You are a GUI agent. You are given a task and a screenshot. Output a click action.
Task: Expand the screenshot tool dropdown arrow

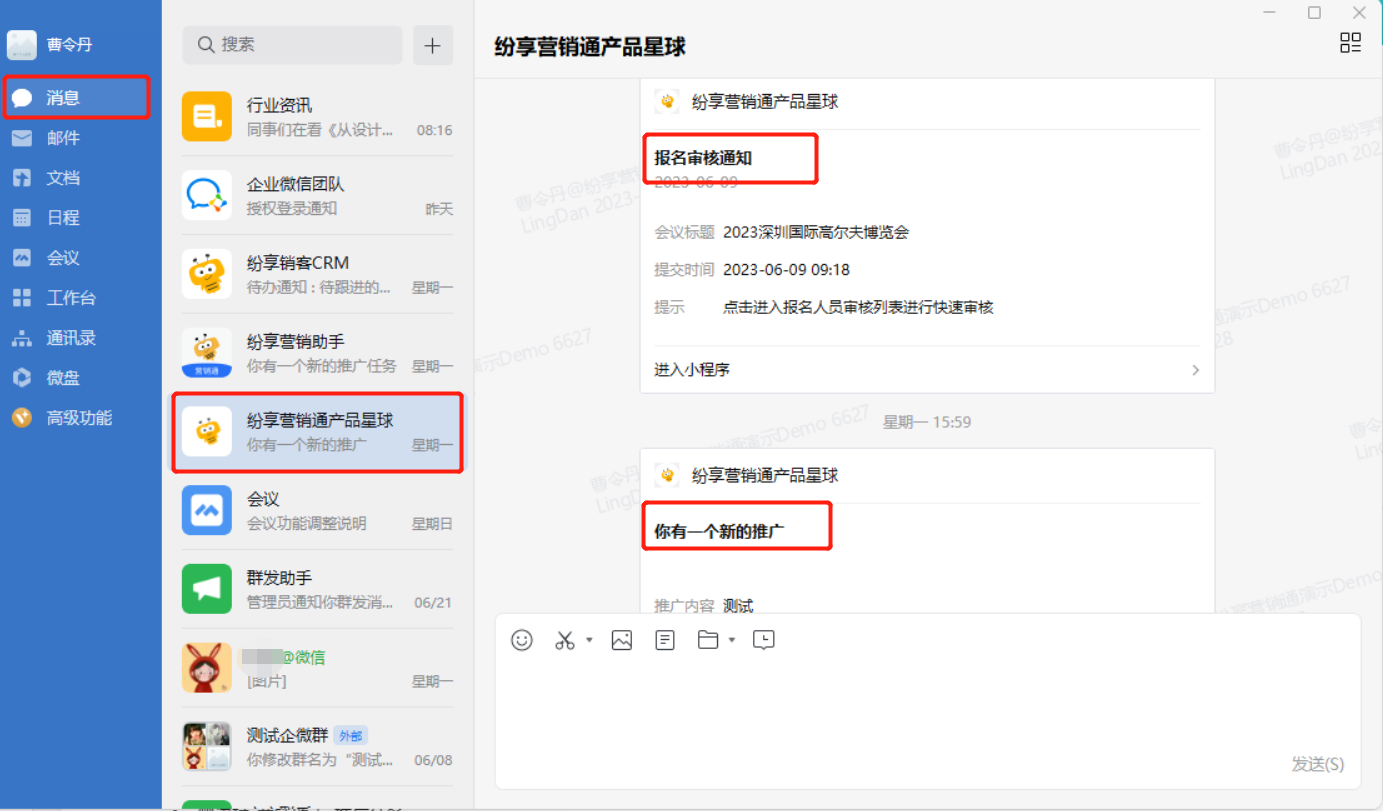pos(589,640)
